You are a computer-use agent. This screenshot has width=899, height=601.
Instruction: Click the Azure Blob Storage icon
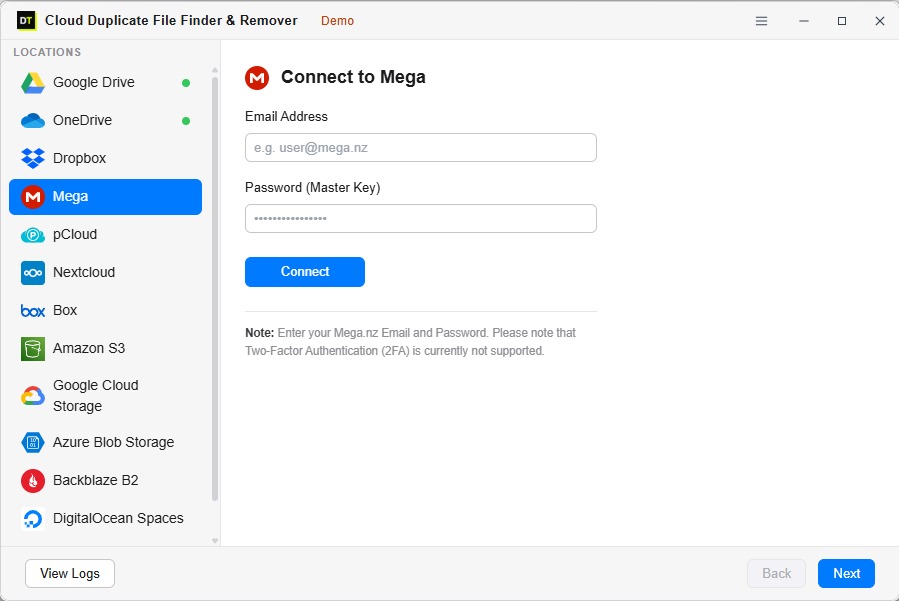click(x=33, y=443)
